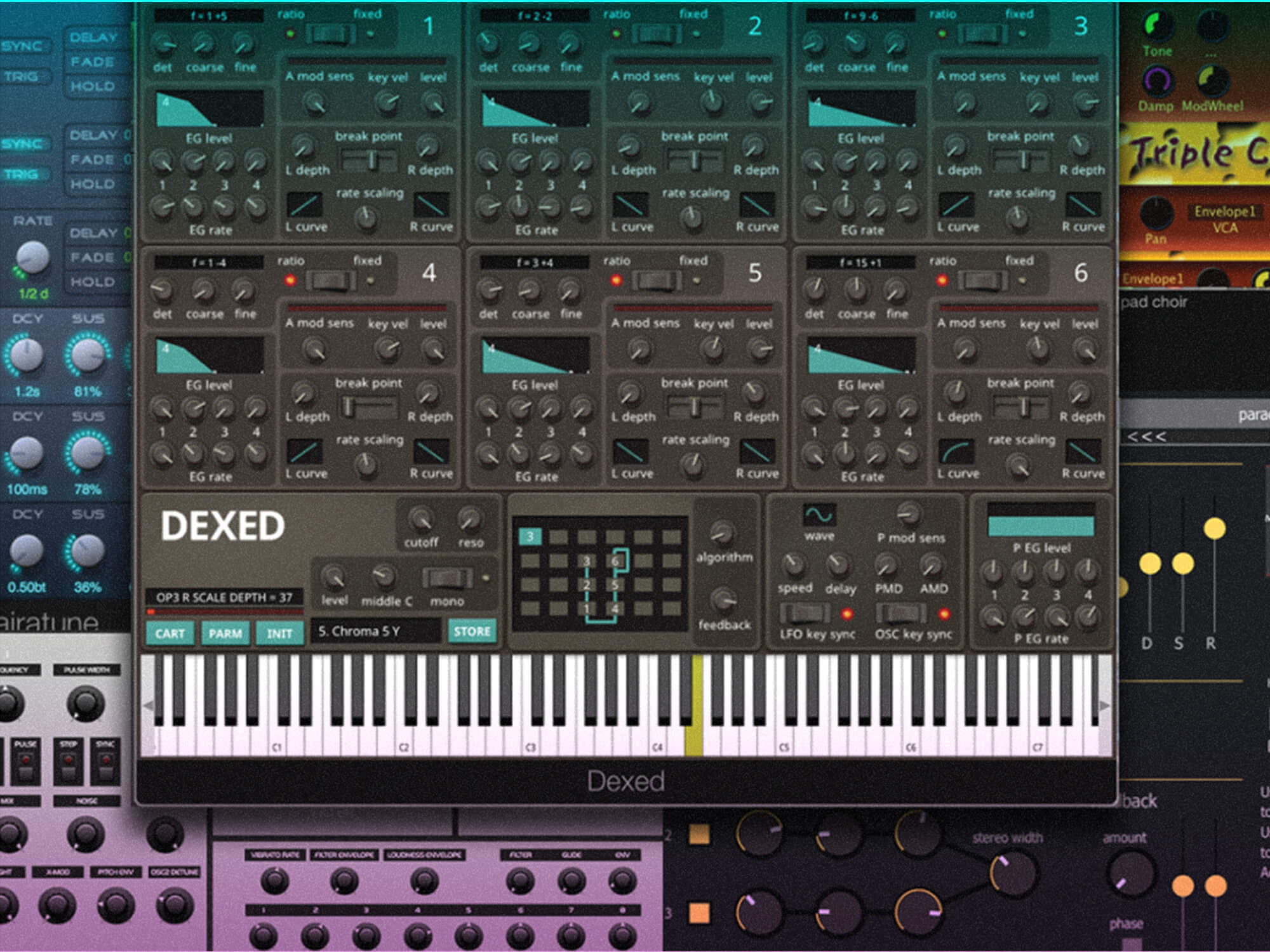Click the Pan knob in Triple C window
Viewport: 1270px width, 952px height.
point(1156,214)
